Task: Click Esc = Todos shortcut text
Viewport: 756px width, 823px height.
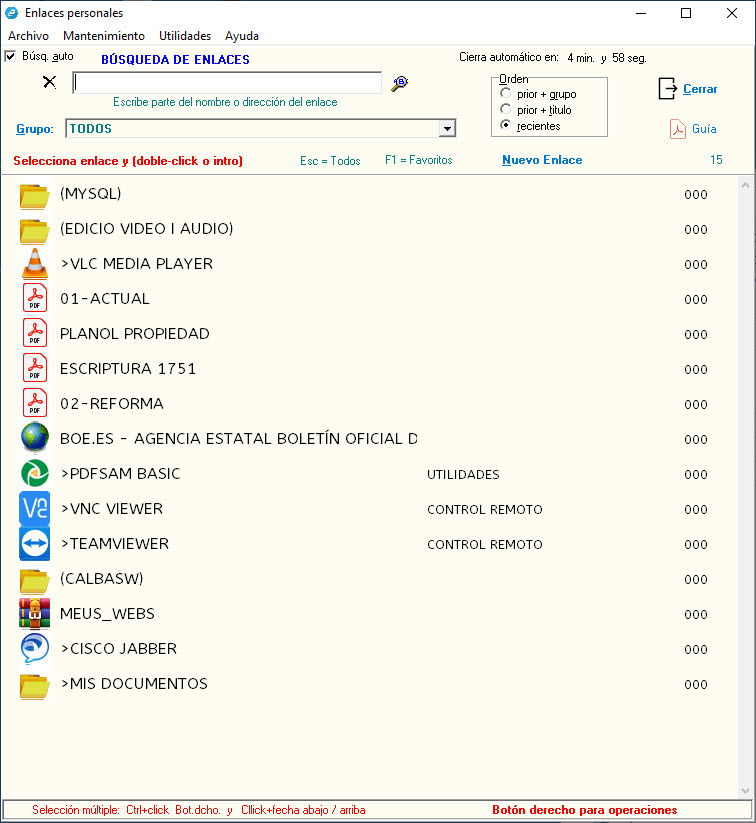Action: 330,161
